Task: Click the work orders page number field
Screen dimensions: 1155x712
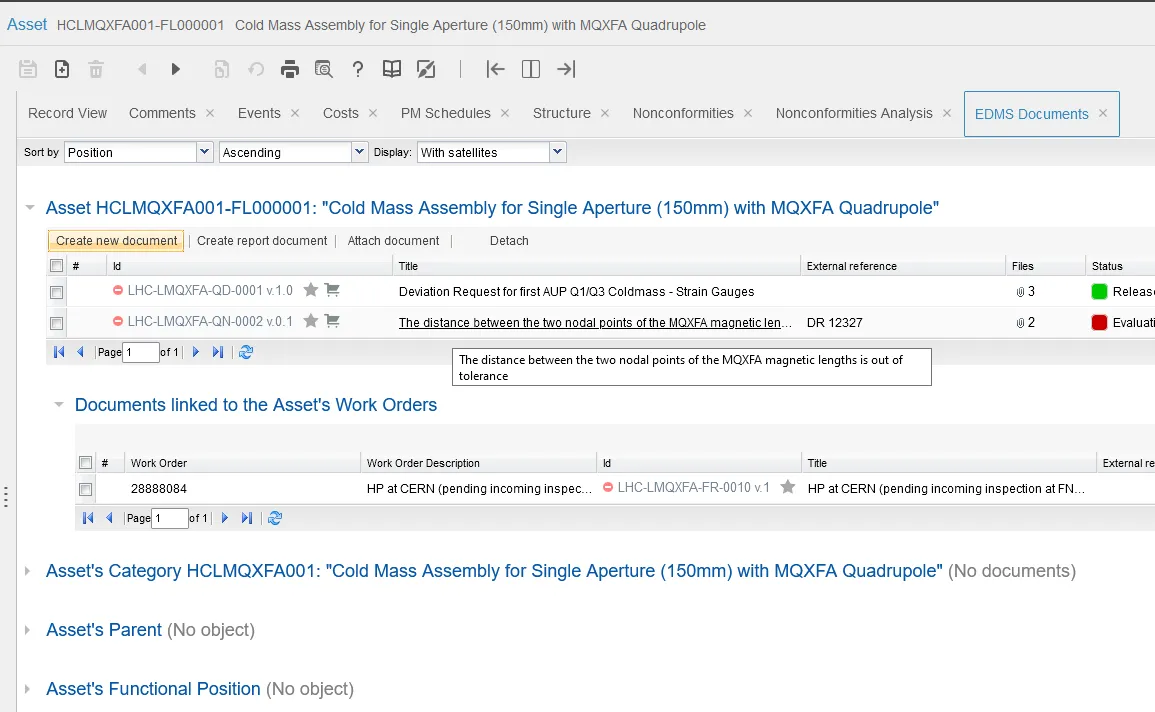Action: [x=169, y=518]
